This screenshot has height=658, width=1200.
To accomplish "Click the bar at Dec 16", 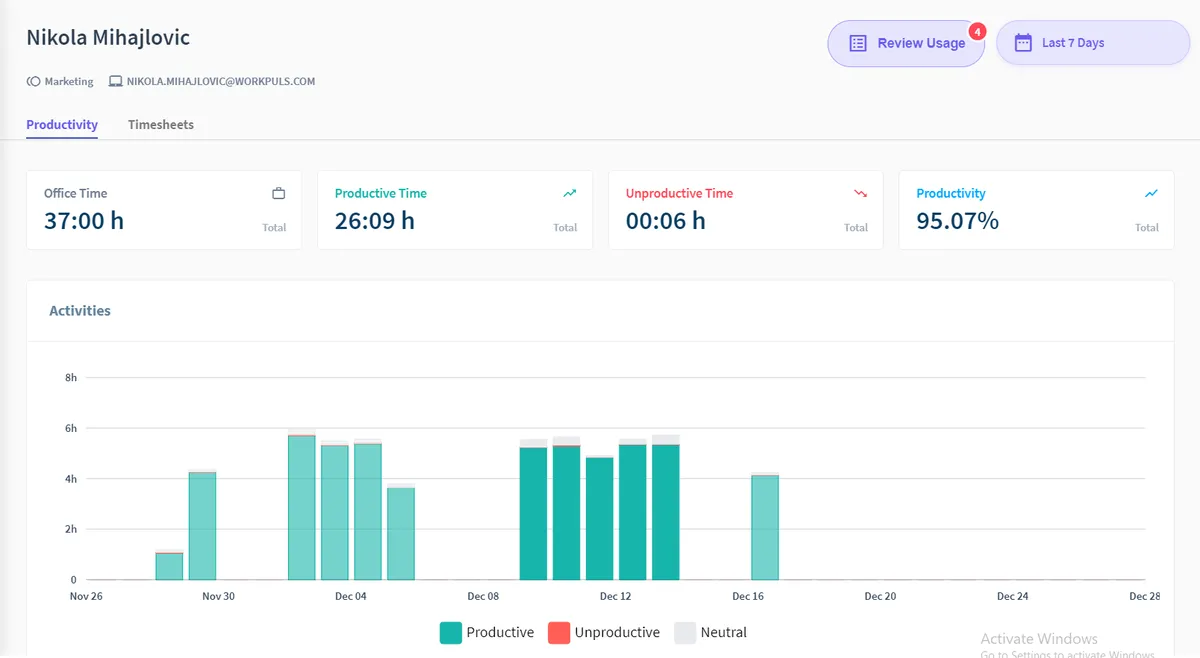I will [x=765, y=527].
